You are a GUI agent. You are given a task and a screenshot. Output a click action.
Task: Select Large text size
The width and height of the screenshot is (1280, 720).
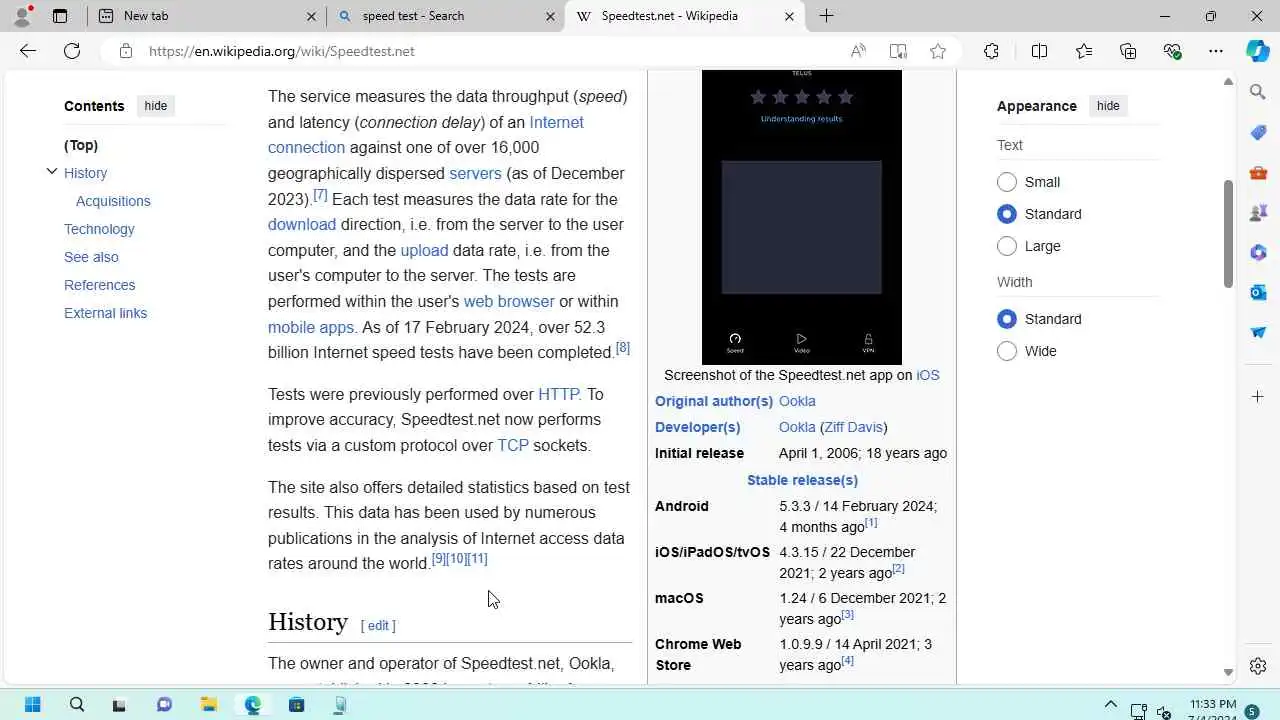[x=1007, y=246]
